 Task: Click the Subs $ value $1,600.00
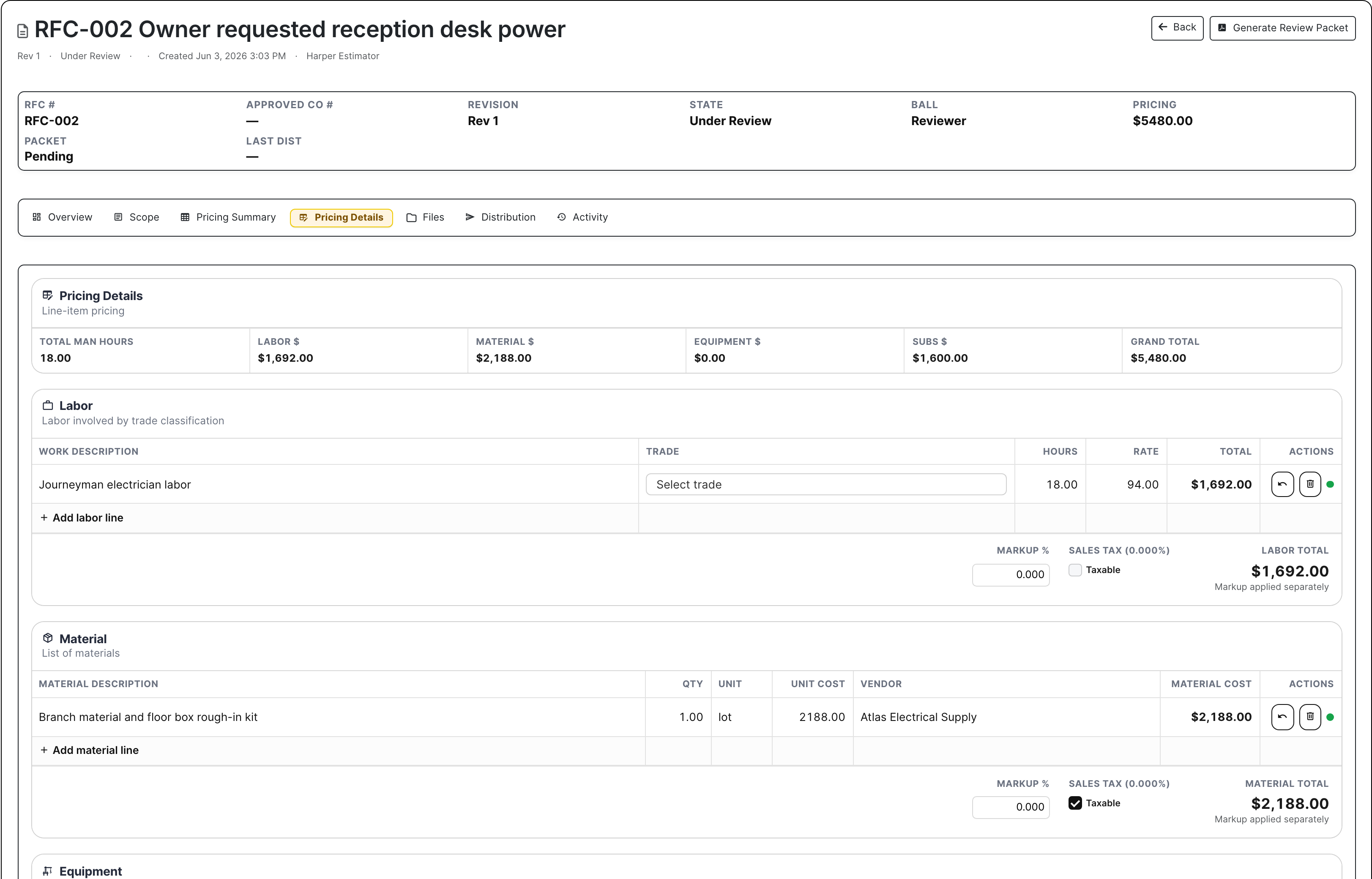(940, 358)
